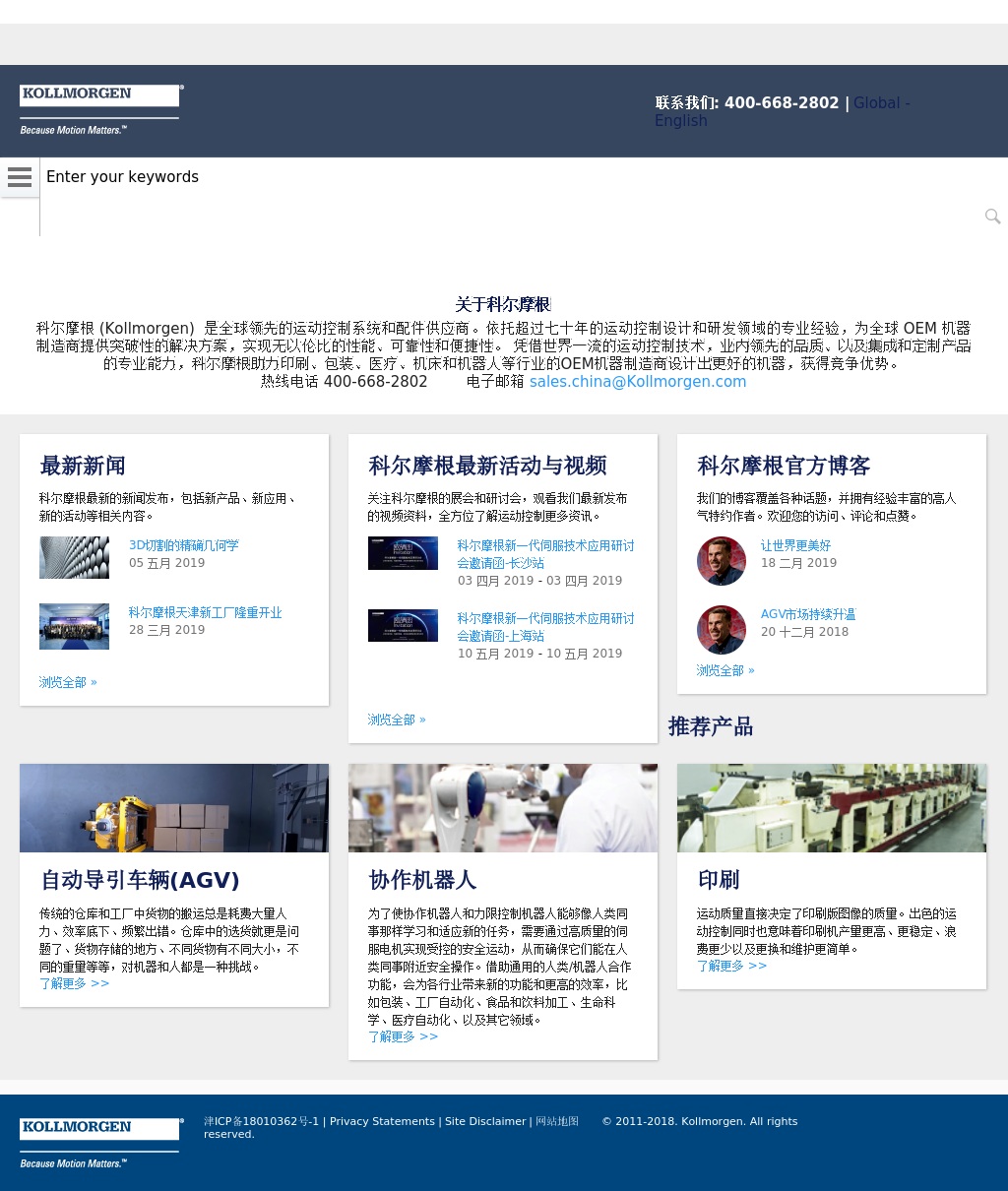
Task: Email sales.china@Kollmorgen.com link
Action: click(x=638, y=382)
